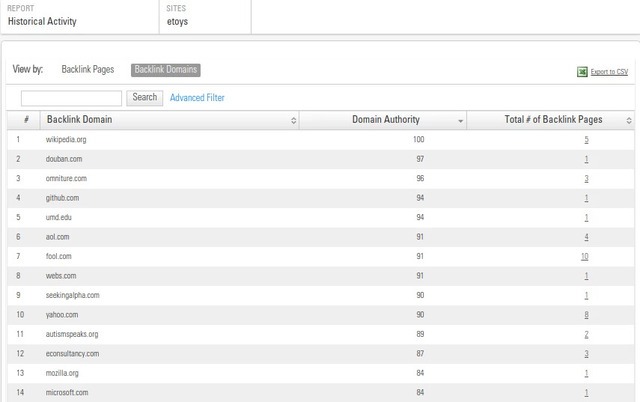Select the Backlink Domains view
Viewport: 640px width, 402px height.
pyautogui.click(x=166, y=70)
